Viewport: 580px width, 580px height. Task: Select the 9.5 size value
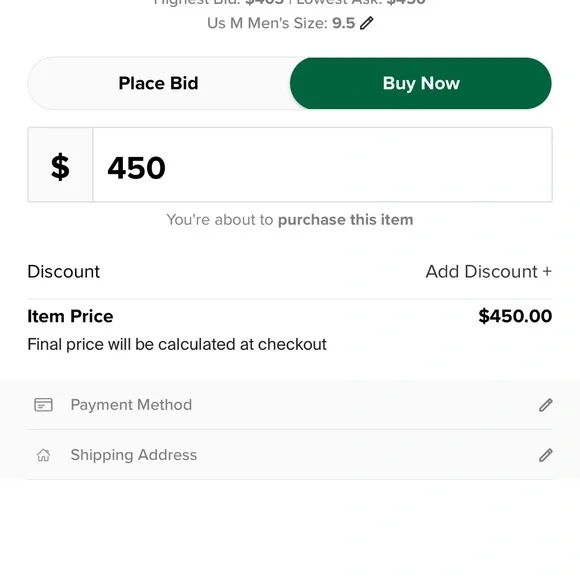pyautogui.click(x=343, y=23)
